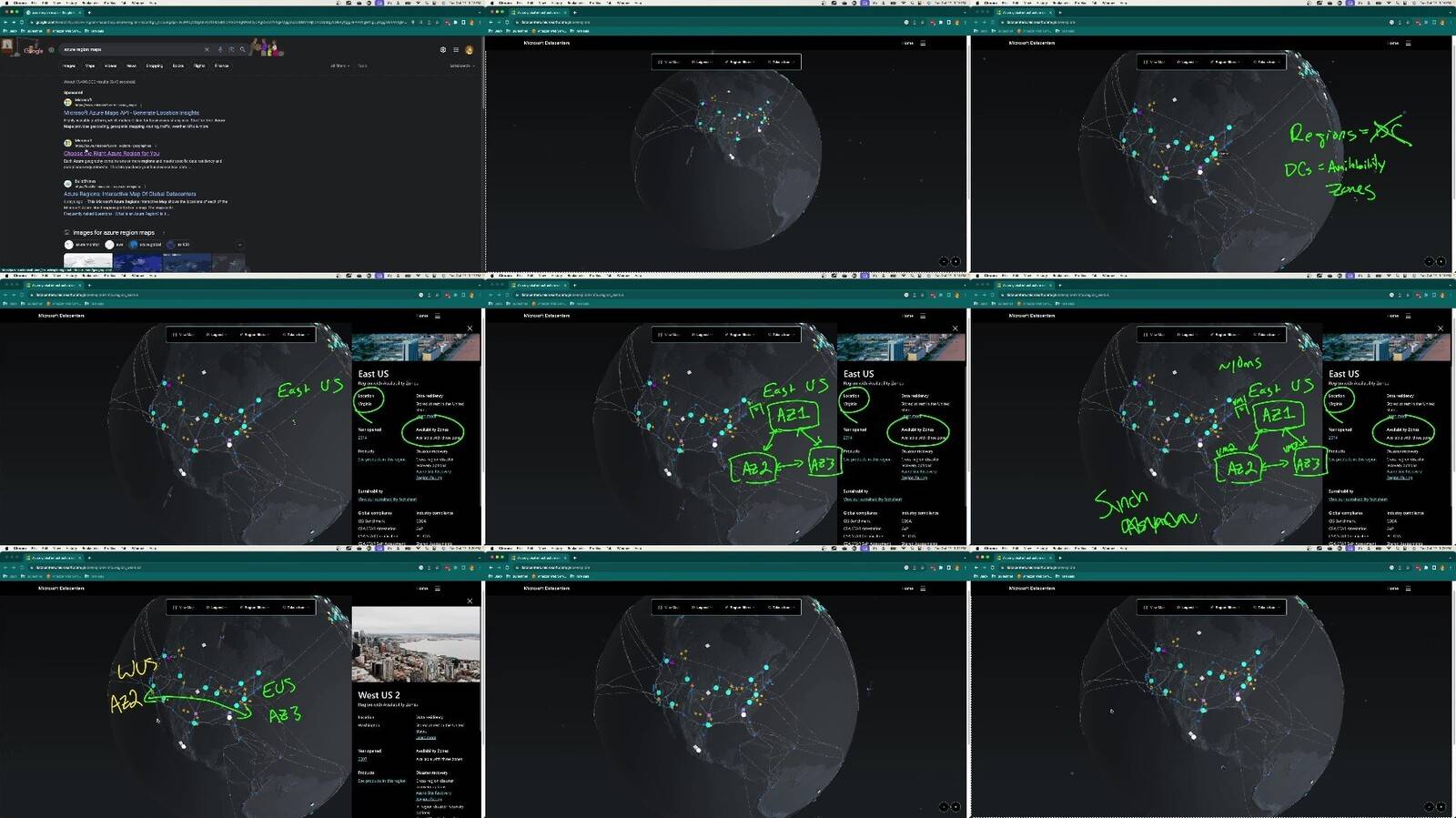Open a new tab in the Google search frame
Screen dimensions: 1456x818
pos(89,13)
